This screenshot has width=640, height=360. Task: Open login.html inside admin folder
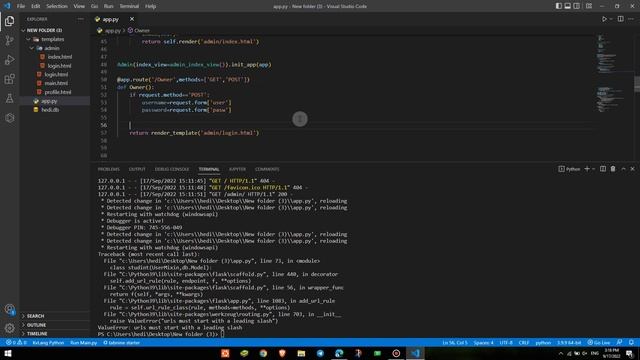coord(59,66)
